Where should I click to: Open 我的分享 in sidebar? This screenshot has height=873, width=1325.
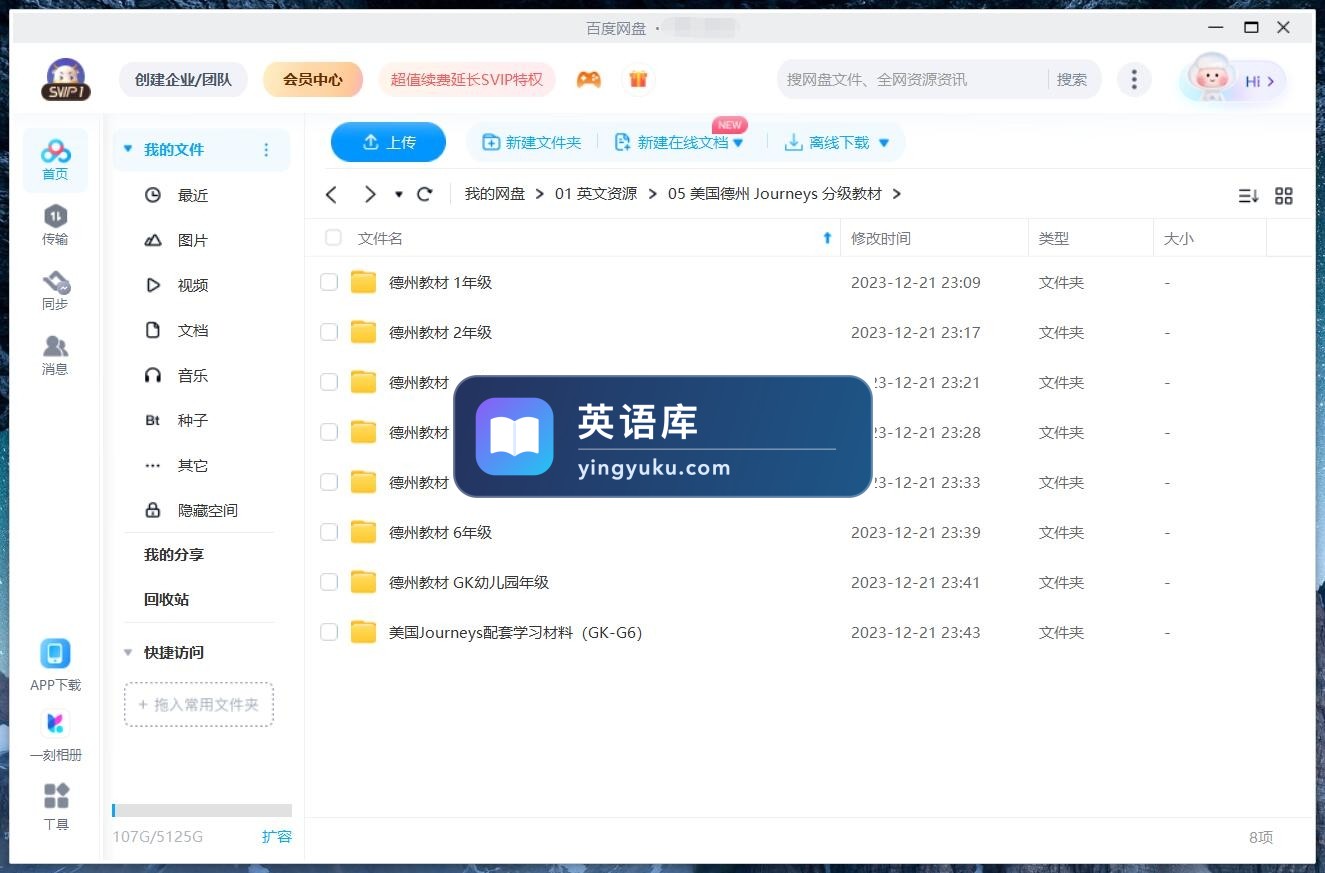174,554
